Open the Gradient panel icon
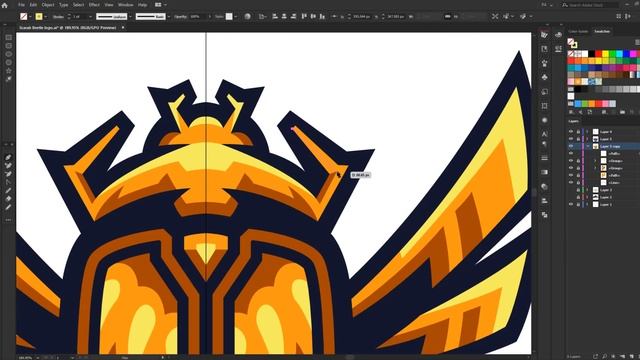The height and width of the screenshot is (360, 640). coord(544,172)
